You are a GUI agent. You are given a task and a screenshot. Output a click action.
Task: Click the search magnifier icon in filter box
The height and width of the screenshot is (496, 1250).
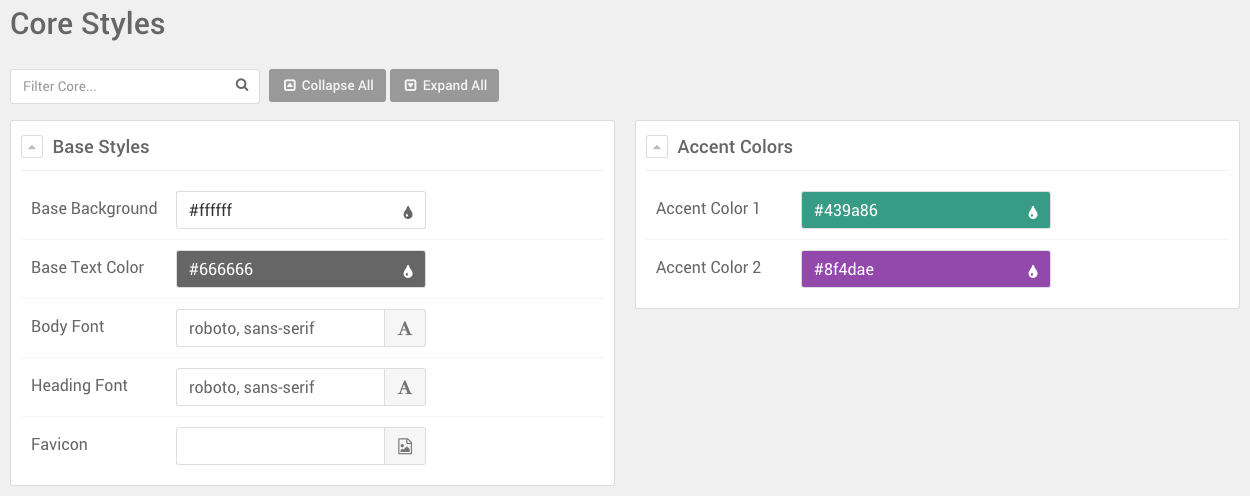(242, 85)
